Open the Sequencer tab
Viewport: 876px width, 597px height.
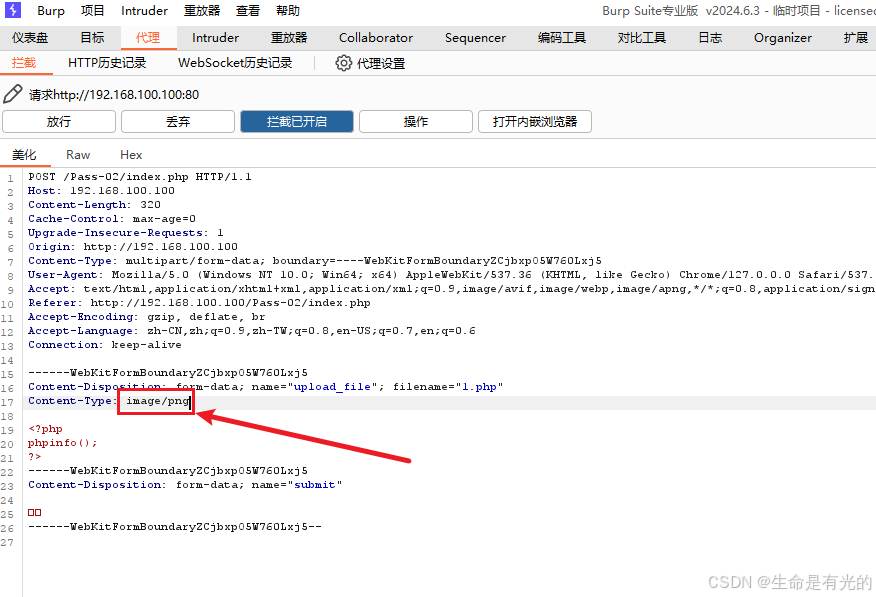[475, 37]
